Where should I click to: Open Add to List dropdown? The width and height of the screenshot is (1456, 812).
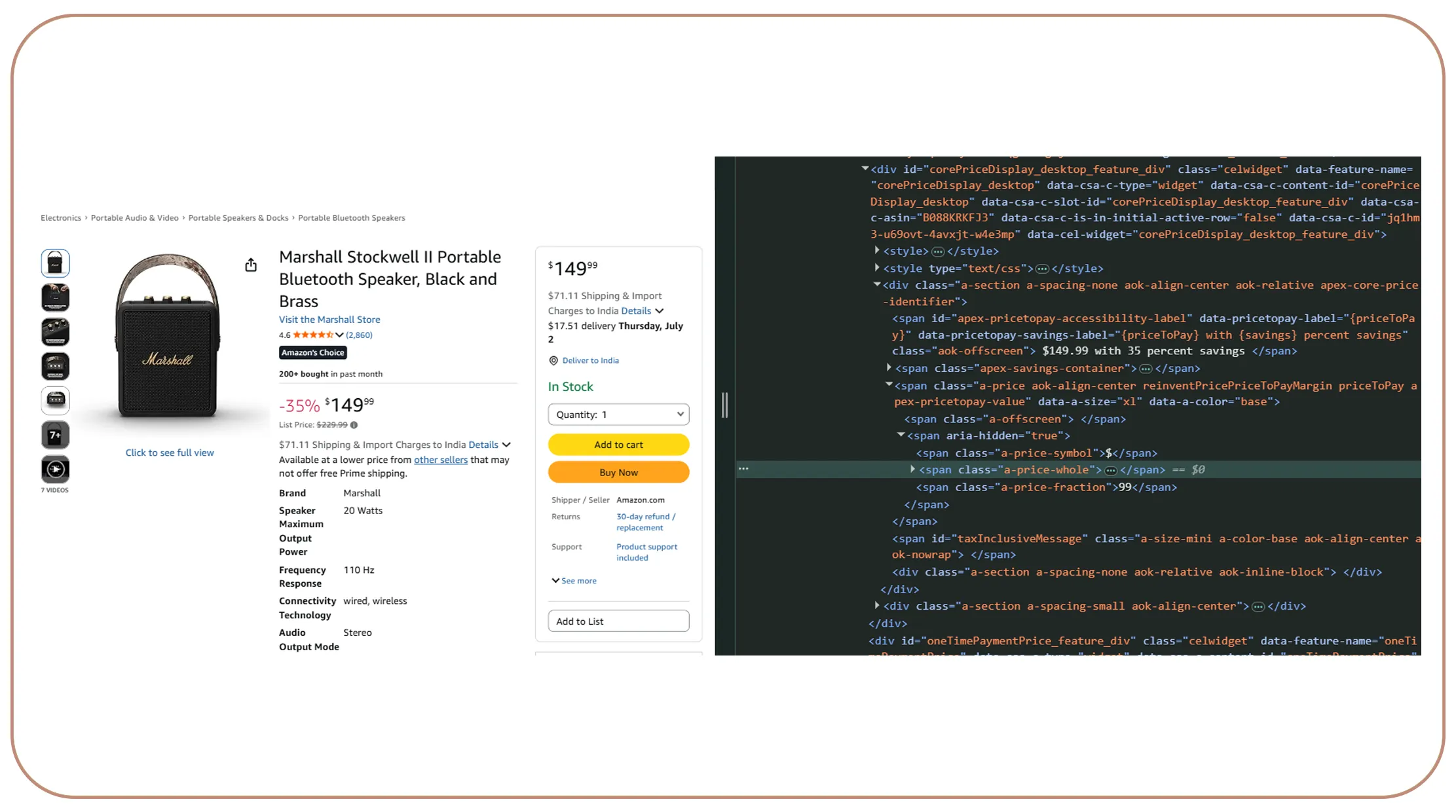[x=618, y=621]
